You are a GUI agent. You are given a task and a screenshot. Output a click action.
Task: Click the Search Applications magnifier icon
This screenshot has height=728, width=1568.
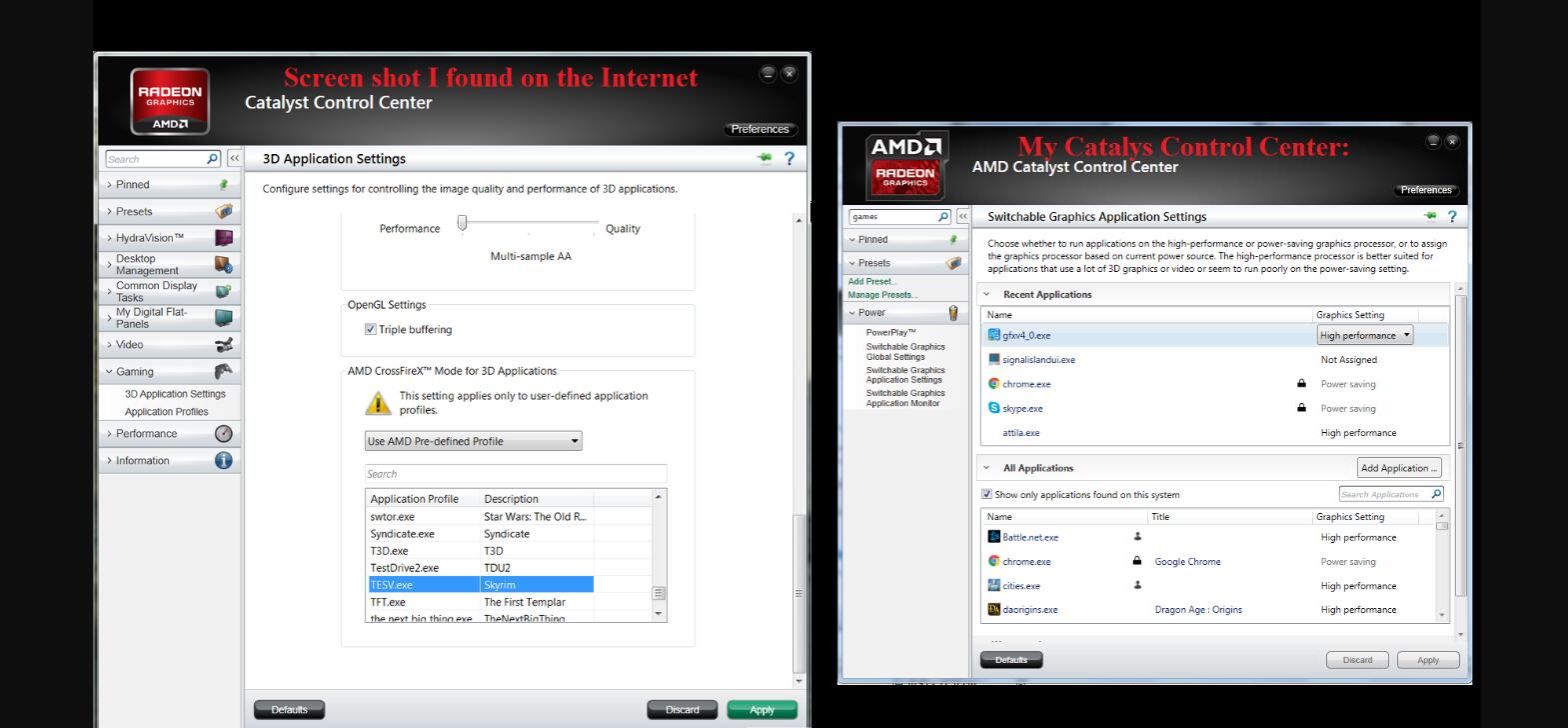1436,494
